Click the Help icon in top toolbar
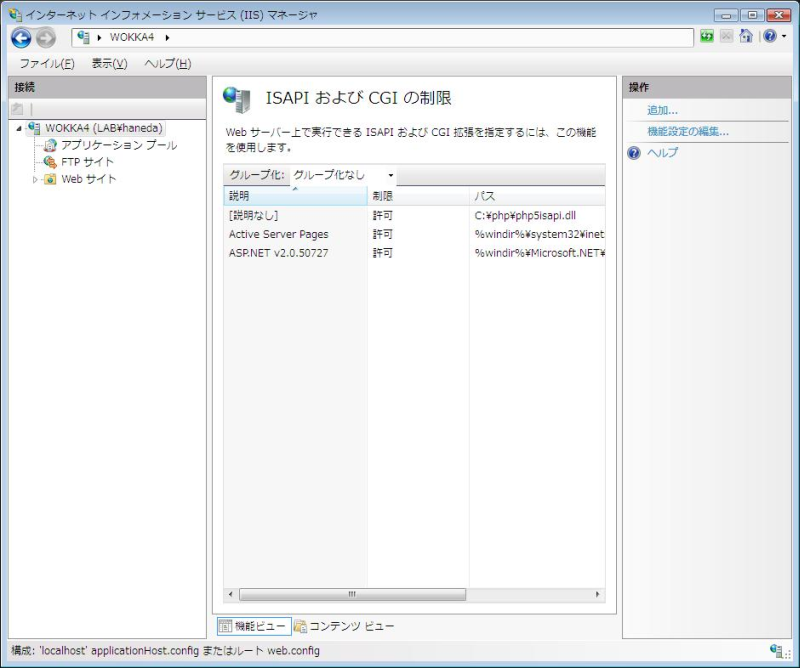 [770, 36]
